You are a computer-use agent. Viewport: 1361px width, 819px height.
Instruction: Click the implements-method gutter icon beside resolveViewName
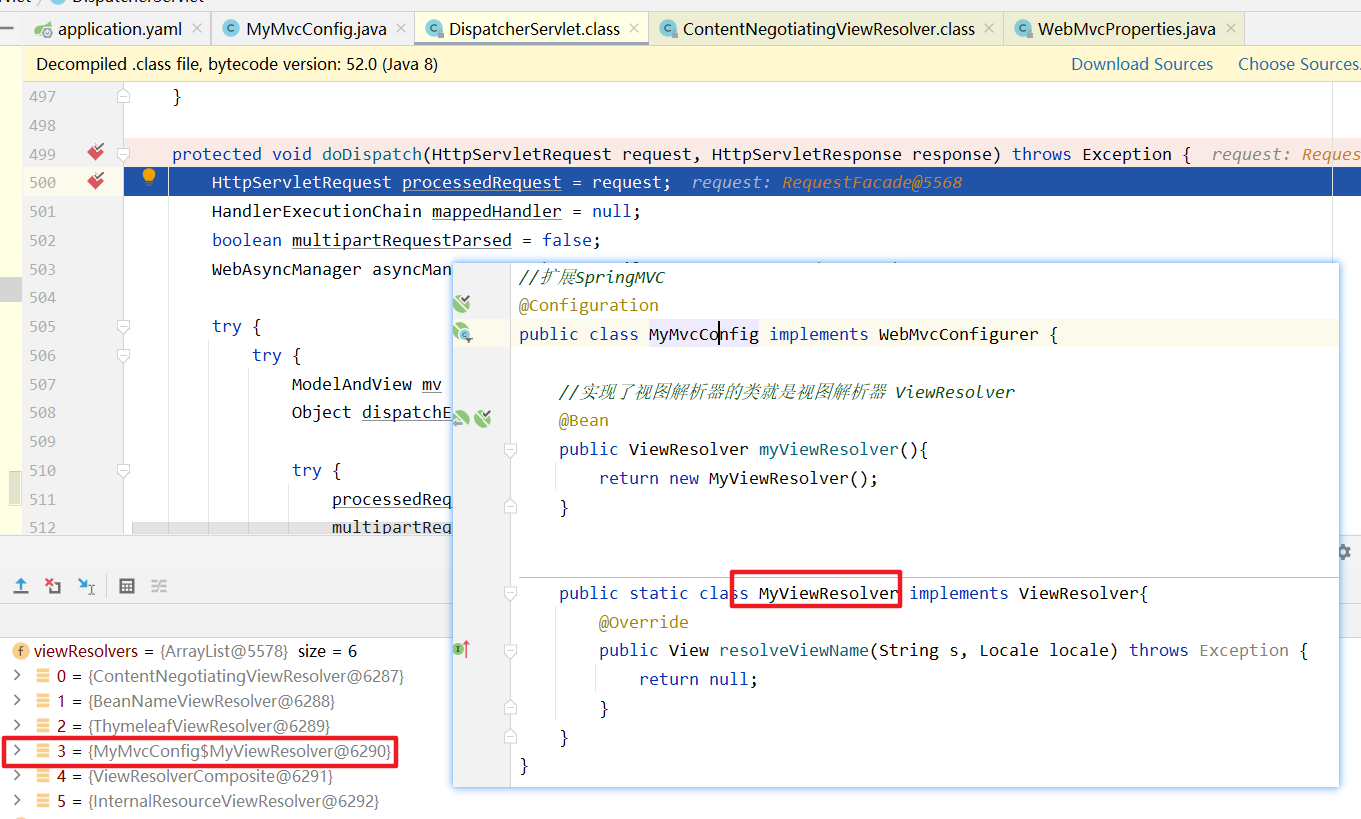click(461, 649)
